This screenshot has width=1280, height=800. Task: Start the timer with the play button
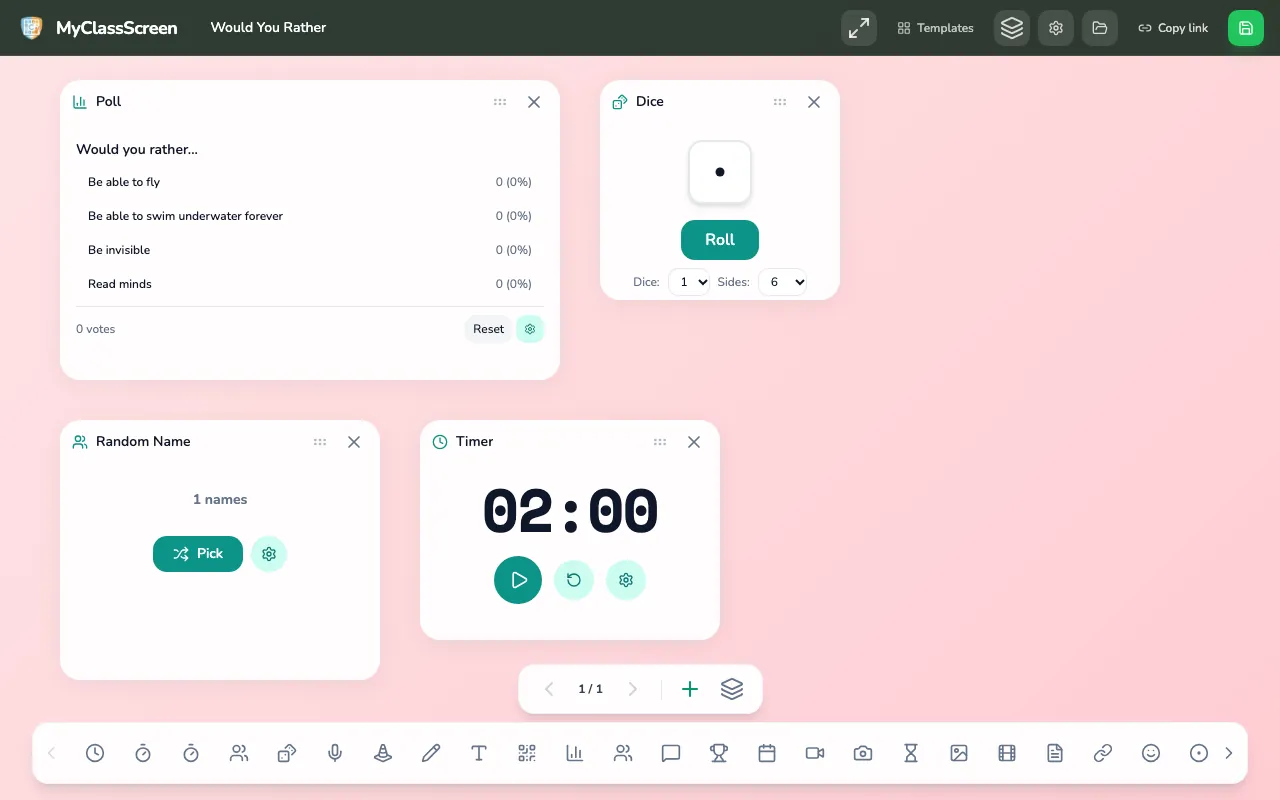coord(518,580)
